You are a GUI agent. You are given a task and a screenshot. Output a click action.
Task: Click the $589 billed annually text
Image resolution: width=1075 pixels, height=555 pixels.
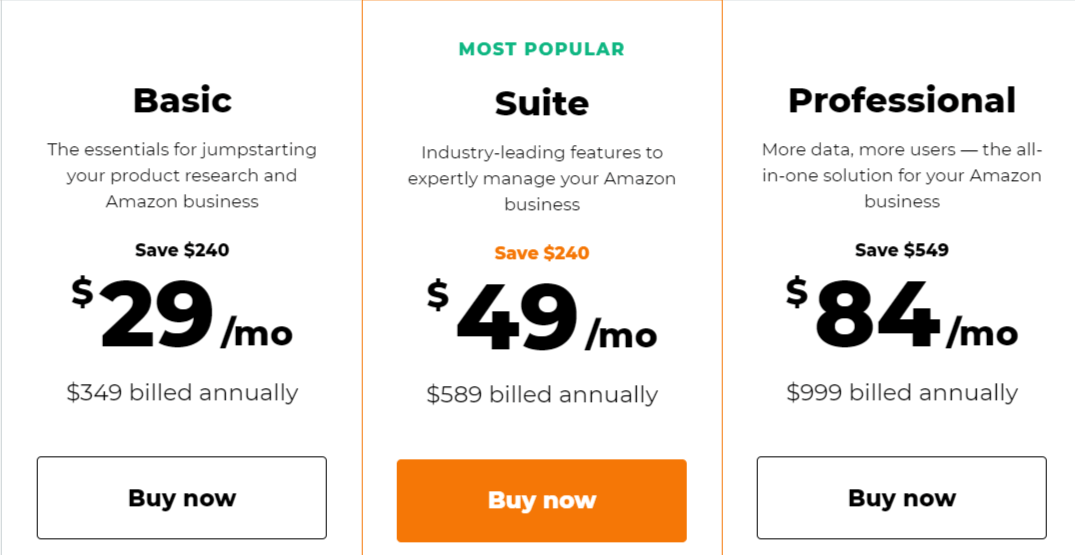coord(542,395)
